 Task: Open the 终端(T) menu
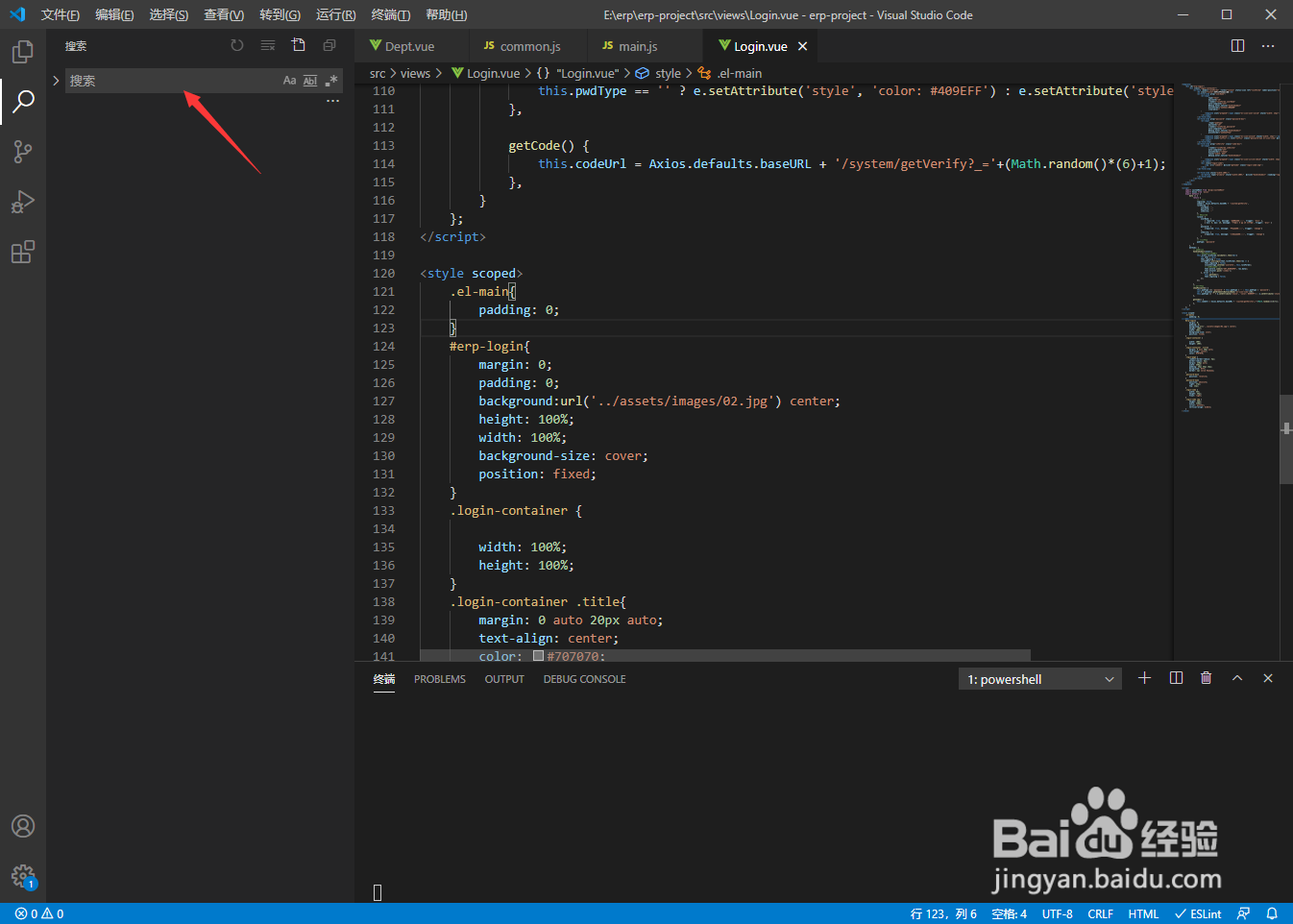390,14
